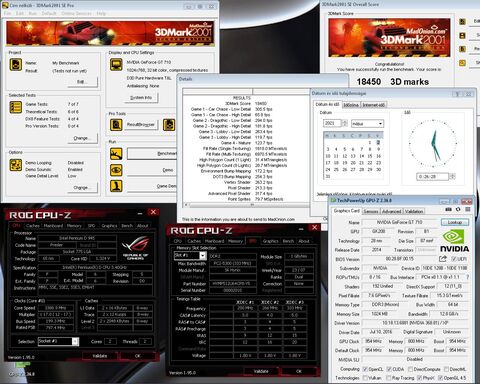Open the Slot #1 dropdown in CPU-Z SPD window
This screenshot has height=384, width=480.
[x=203, y=256]
